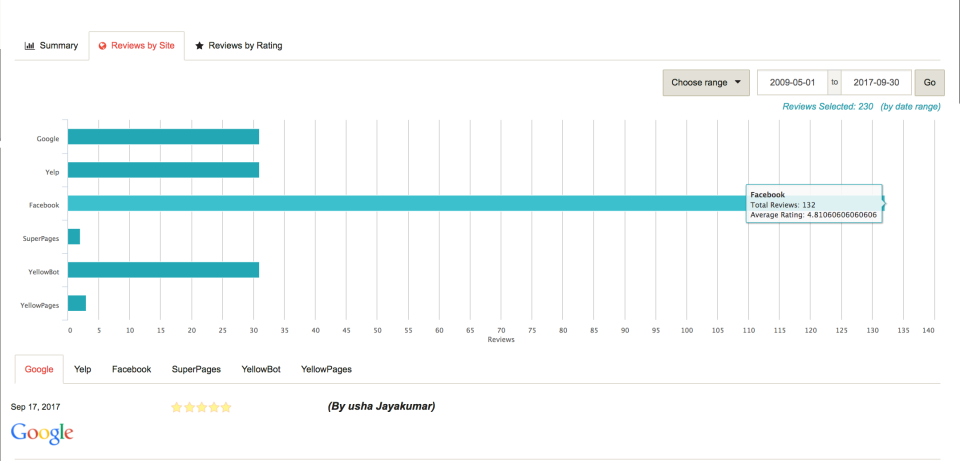Click the 'Reviews' x-axis title
The width and height of the screenshot is (960, 461).
point(501,340)
